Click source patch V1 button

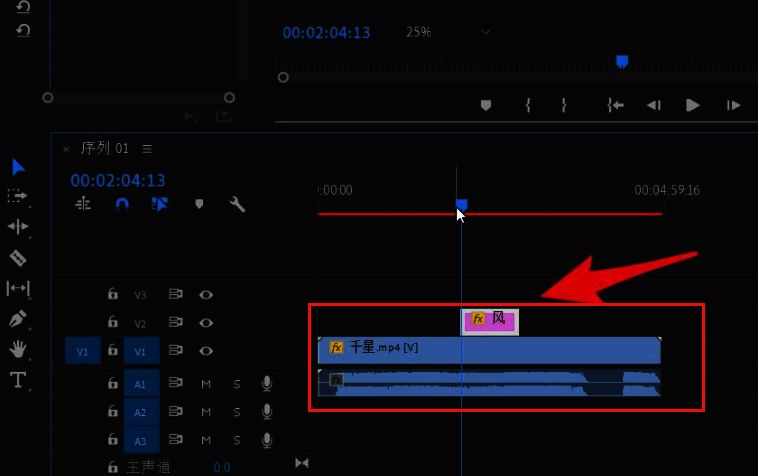point(83,351)
